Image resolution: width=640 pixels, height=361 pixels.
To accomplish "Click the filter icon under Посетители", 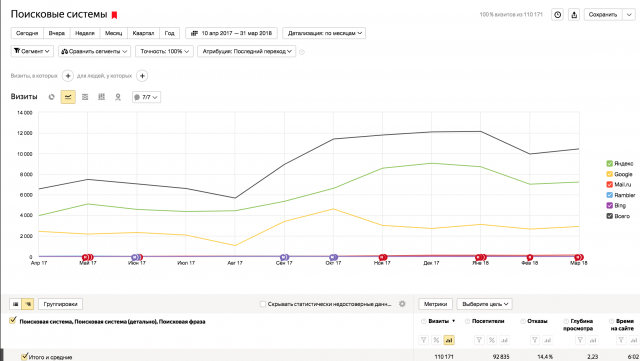I will 479,340.
